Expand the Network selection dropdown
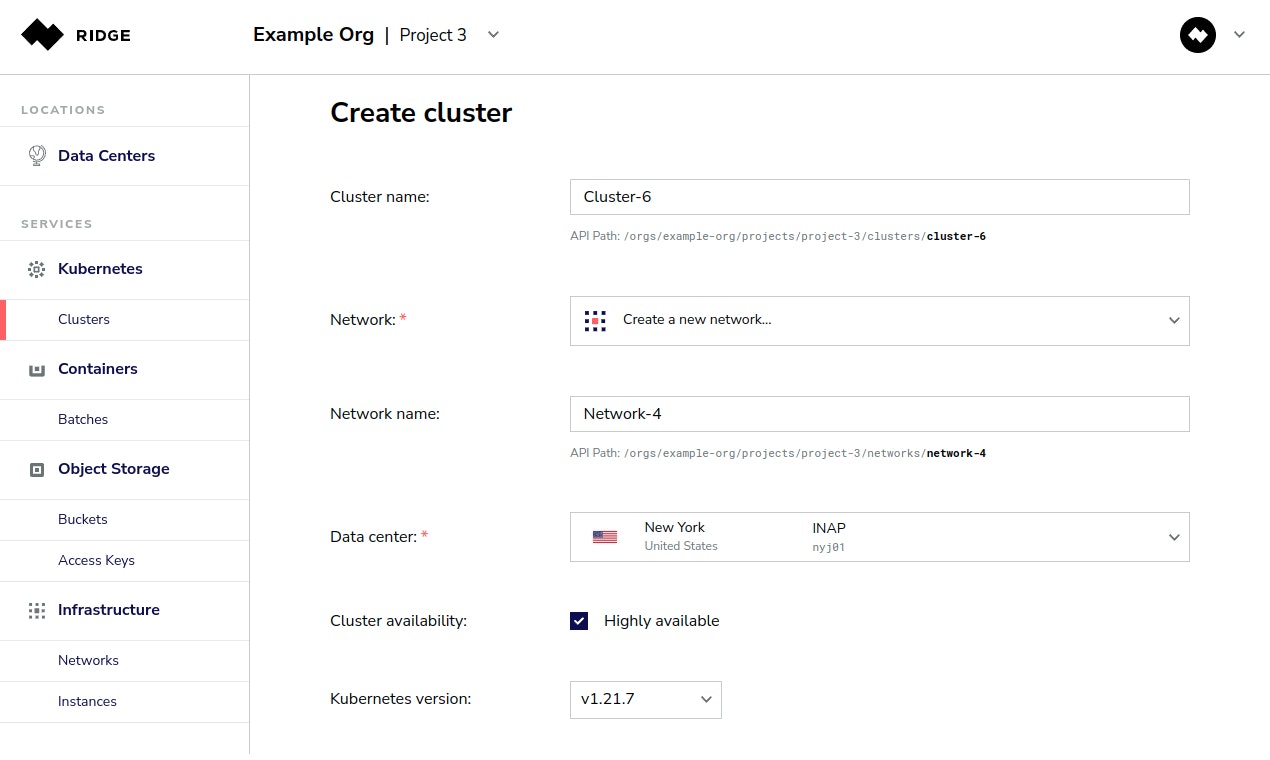 1174,321
